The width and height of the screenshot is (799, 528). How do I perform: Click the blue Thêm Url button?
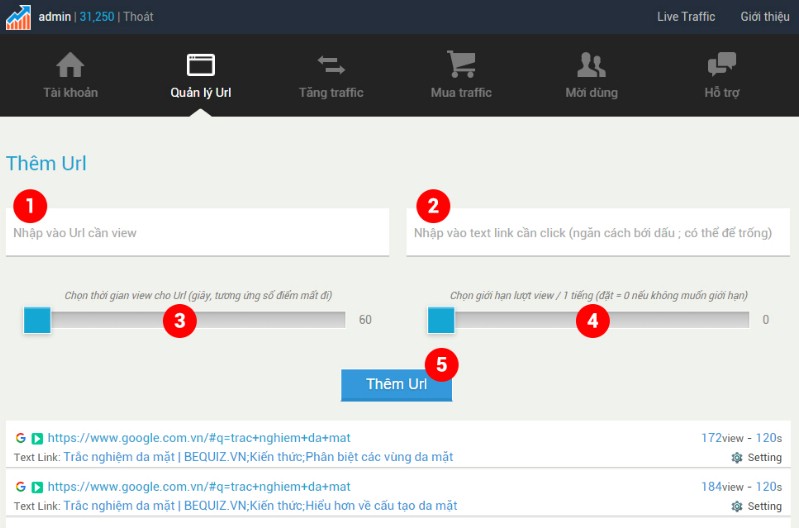(396, 385)
